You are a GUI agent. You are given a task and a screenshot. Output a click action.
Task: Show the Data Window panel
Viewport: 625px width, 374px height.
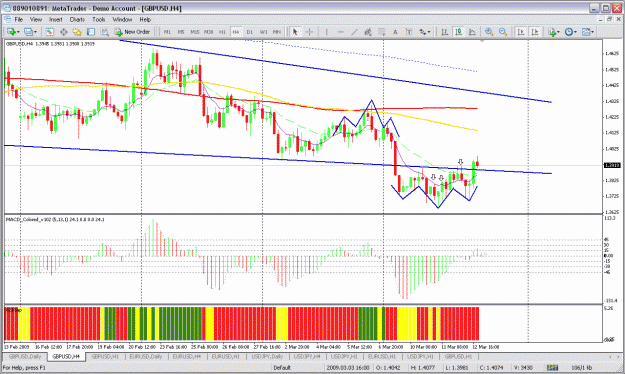pos(63,32)
